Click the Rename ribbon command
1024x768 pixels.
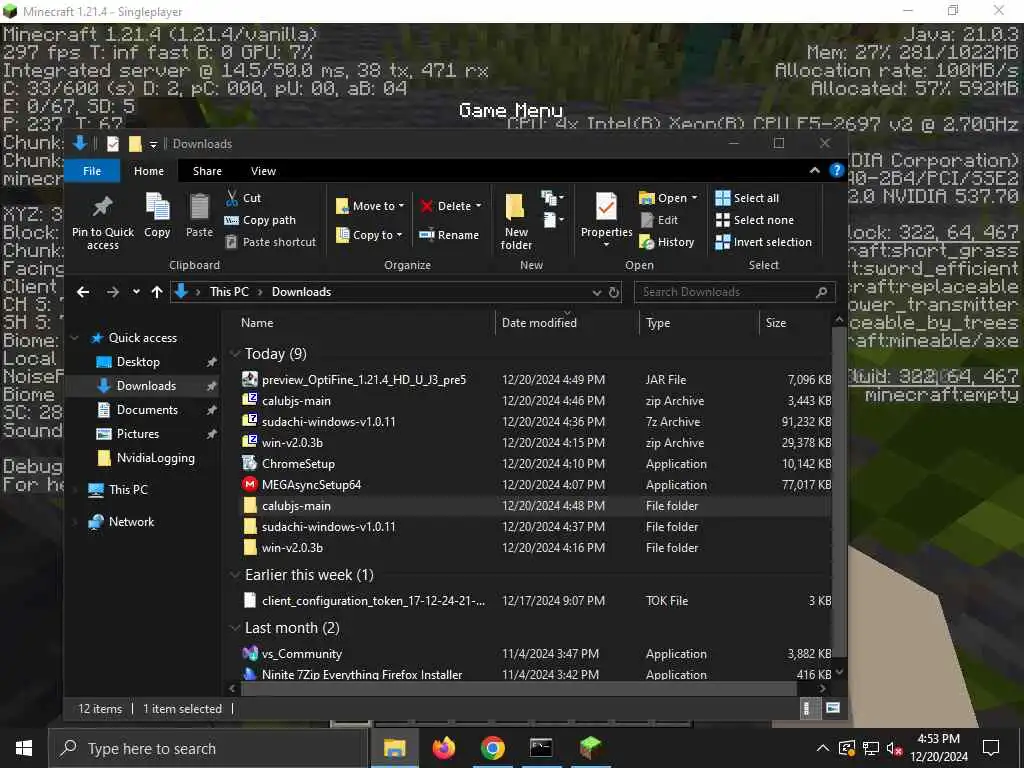449,234
